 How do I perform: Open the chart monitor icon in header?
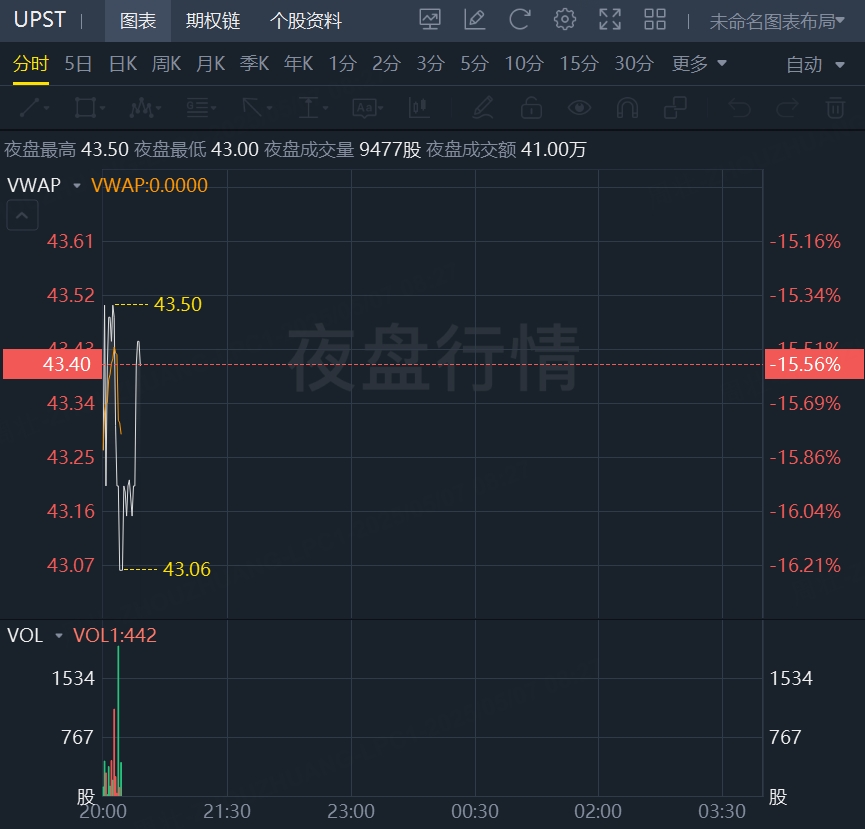(x=430, y=20)
